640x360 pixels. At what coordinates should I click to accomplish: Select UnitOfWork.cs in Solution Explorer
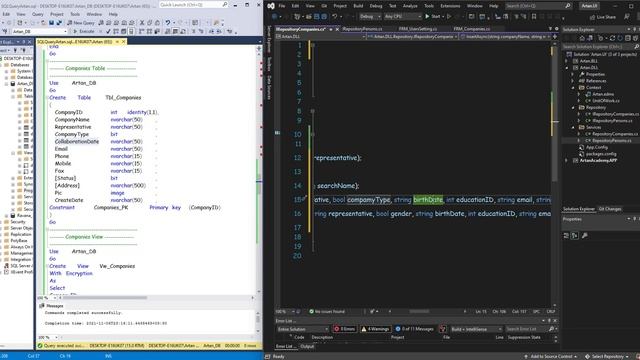tap(606, 100)
